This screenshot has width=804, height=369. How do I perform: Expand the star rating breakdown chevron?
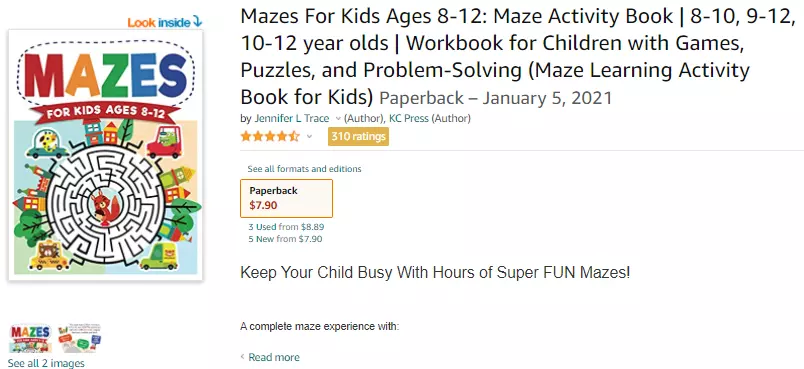[x=309, y=136]
